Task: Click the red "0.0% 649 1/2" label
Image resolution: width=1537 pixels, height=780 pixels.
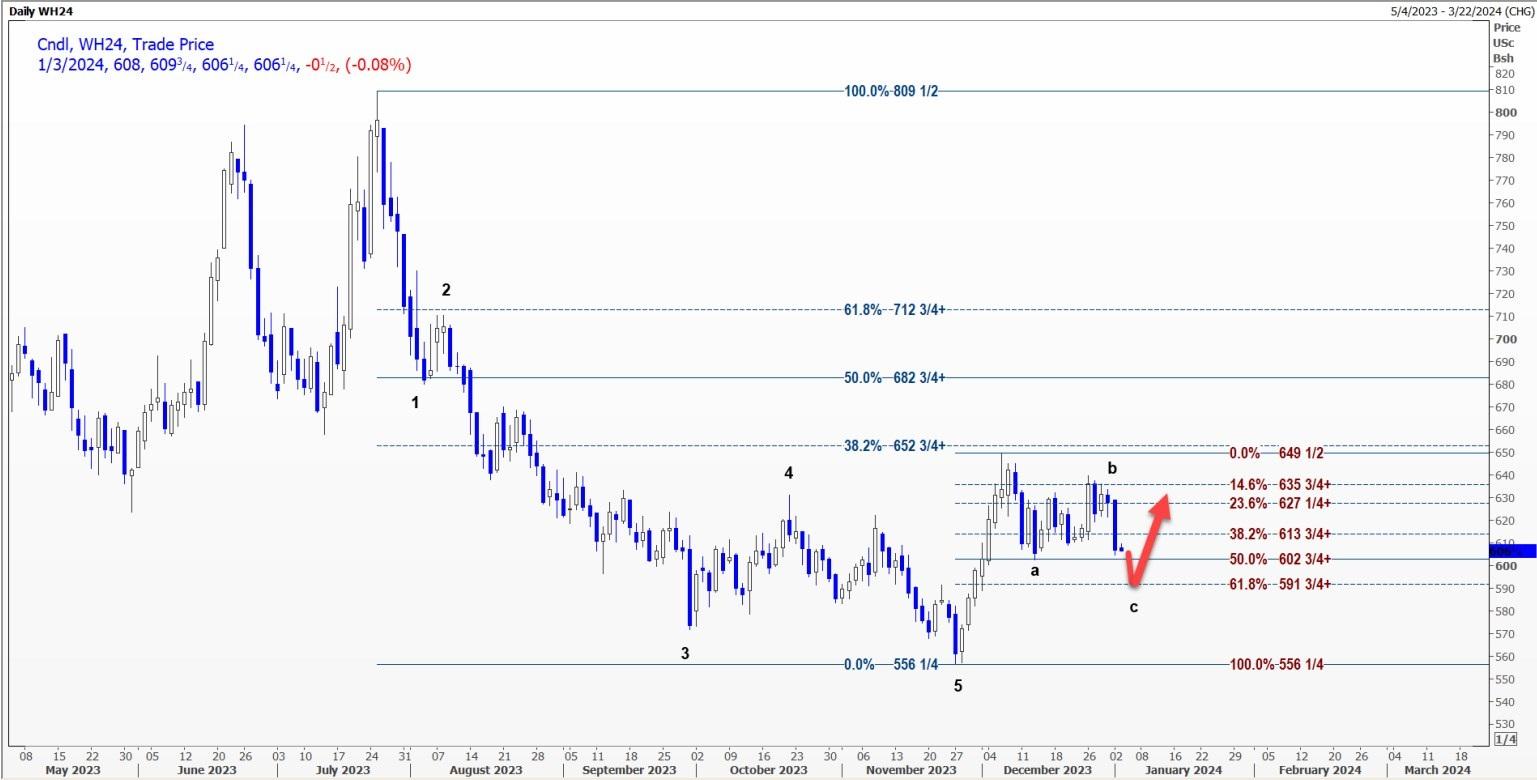Action: coord(1276,453)
